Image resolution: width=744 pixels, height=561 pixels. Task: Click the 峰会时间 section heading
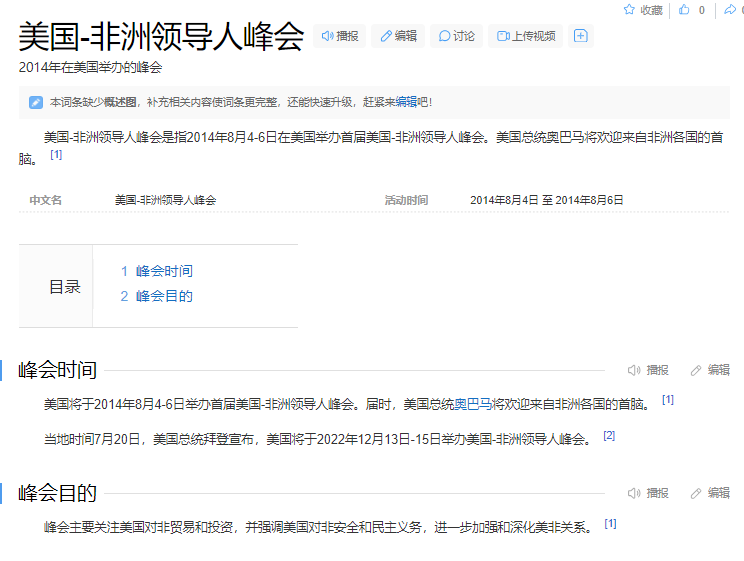click(57, 370)
